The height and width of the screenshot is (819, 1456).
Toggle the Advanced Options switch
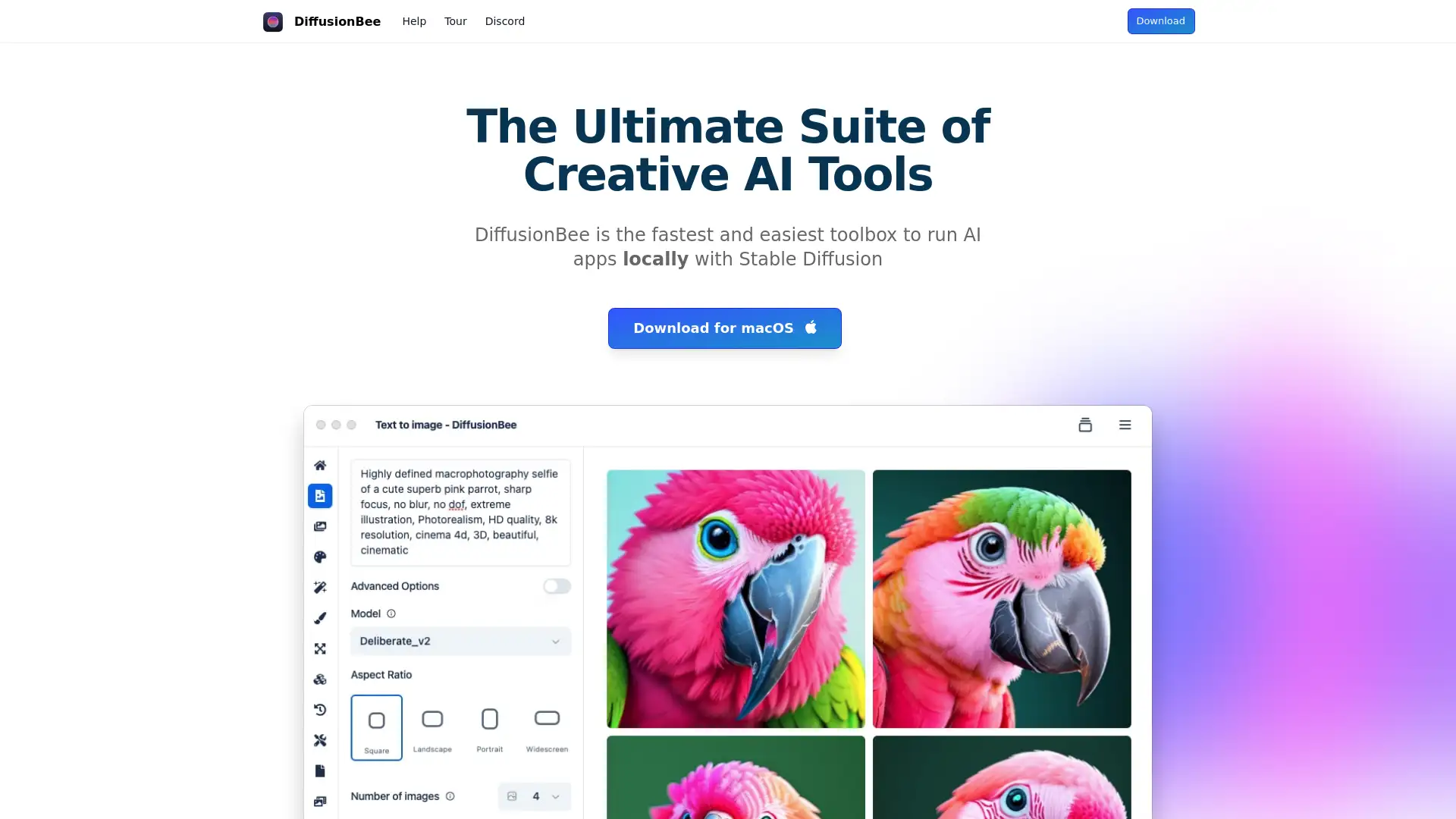tap(557, 585)
